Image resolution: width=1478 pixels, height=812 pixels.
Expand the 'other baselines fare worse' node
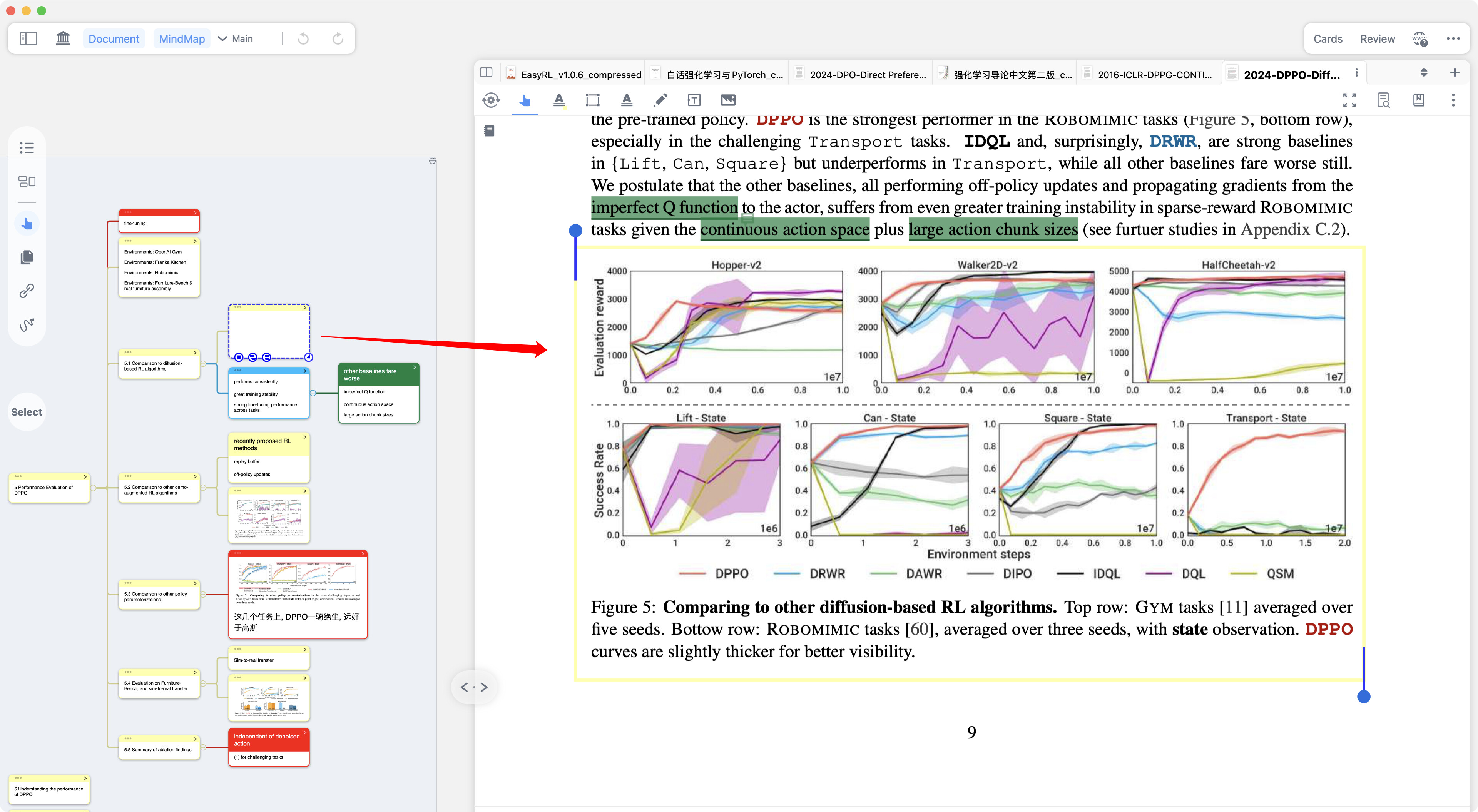414,366
